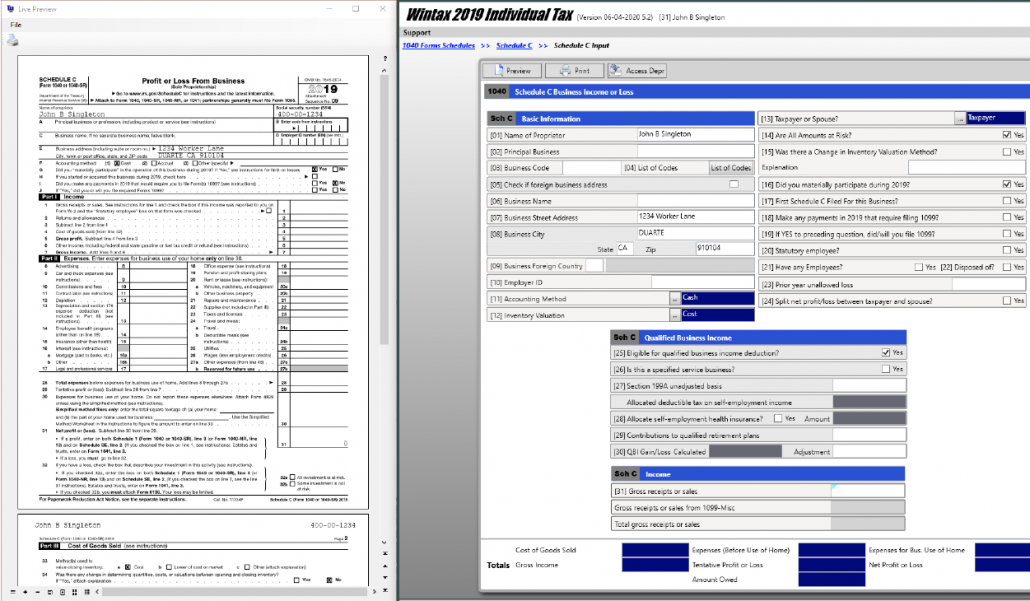Toggle materially participate during 2019 checkbox
This screenshot has width=1030, height=601.
tap(1007, 185)
